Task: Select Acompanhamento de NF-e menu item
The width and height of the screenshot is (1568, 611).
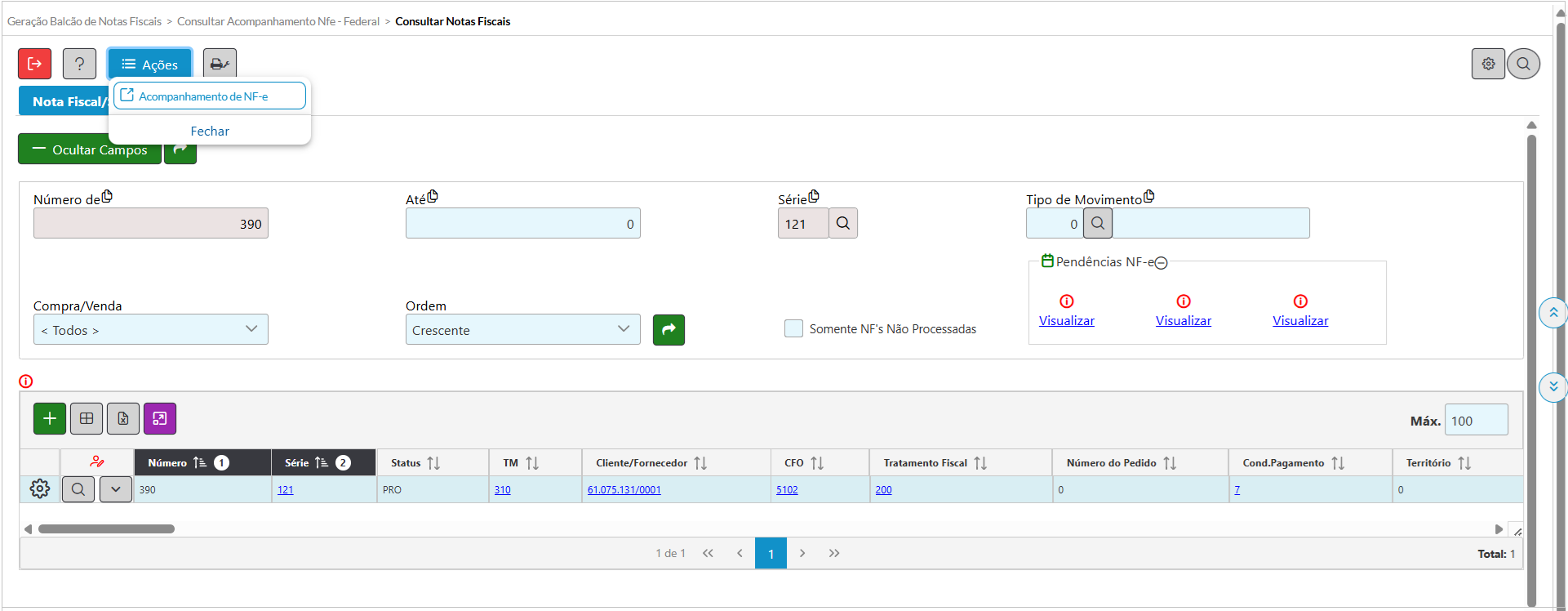Action: tap(210, 96)
